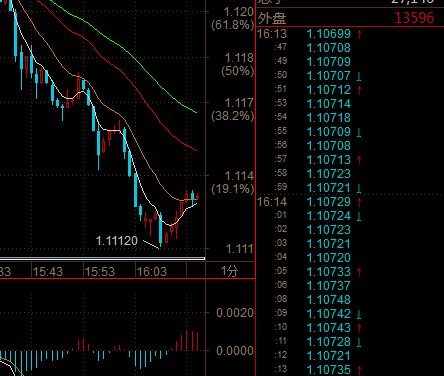Screen dimensions: 444x376
Task: Select tick price 1.10735
Action: click(329, 370)
